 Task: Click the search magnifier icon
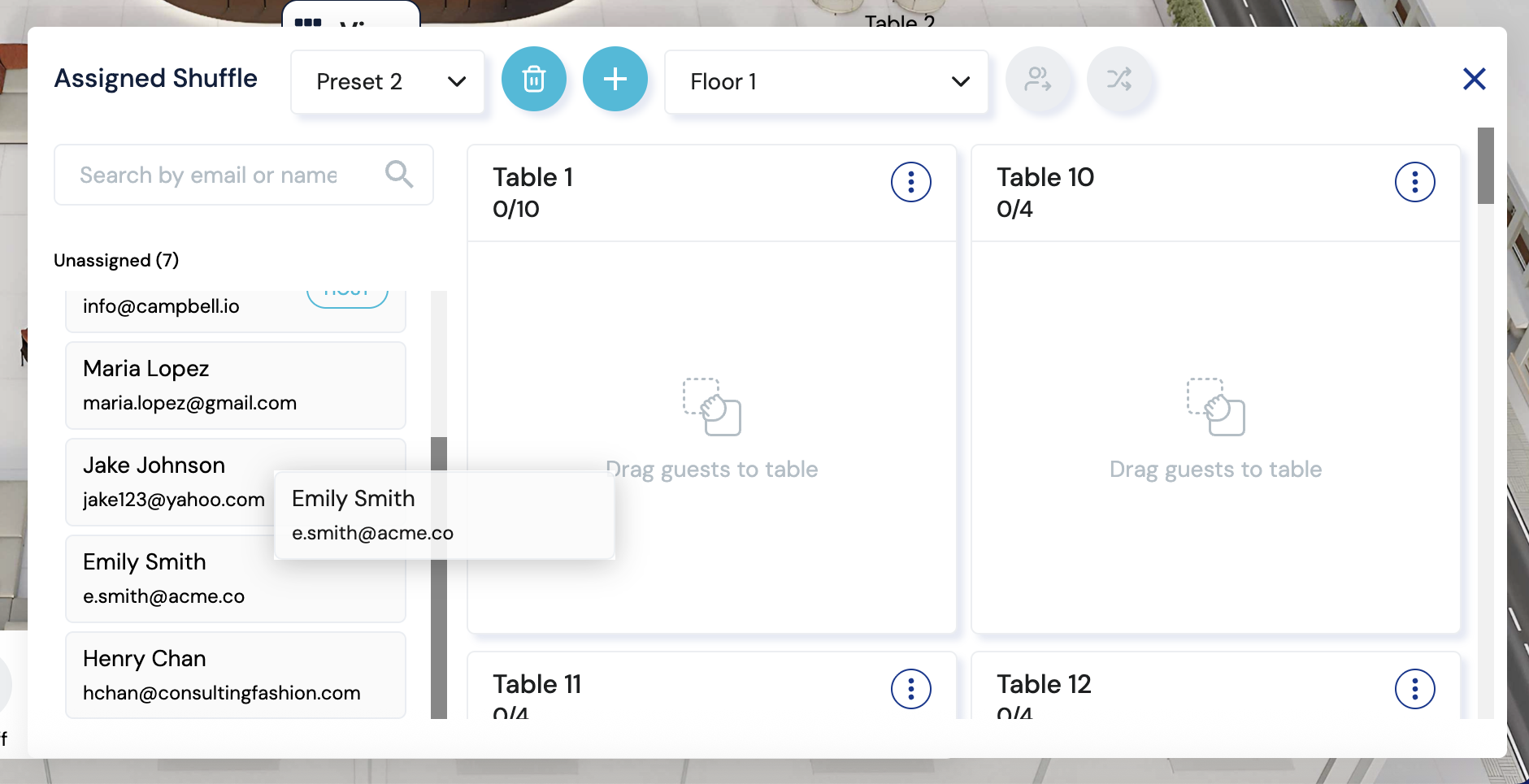398,174
